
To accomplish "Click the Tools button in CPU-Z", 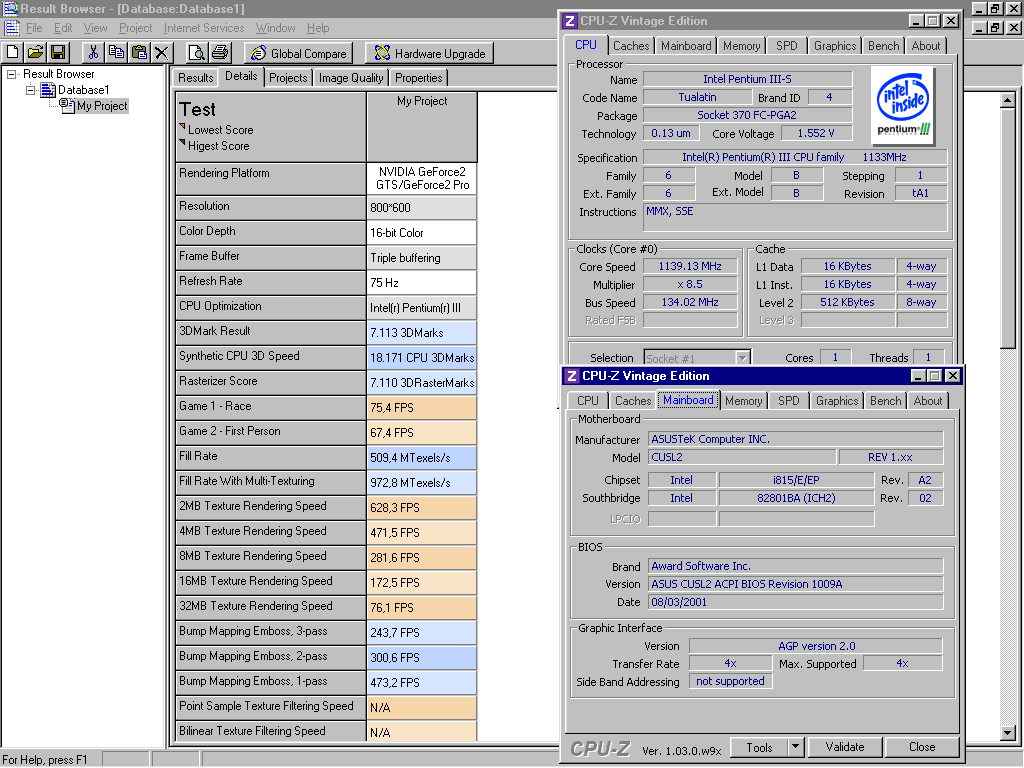I will point(759,746).
